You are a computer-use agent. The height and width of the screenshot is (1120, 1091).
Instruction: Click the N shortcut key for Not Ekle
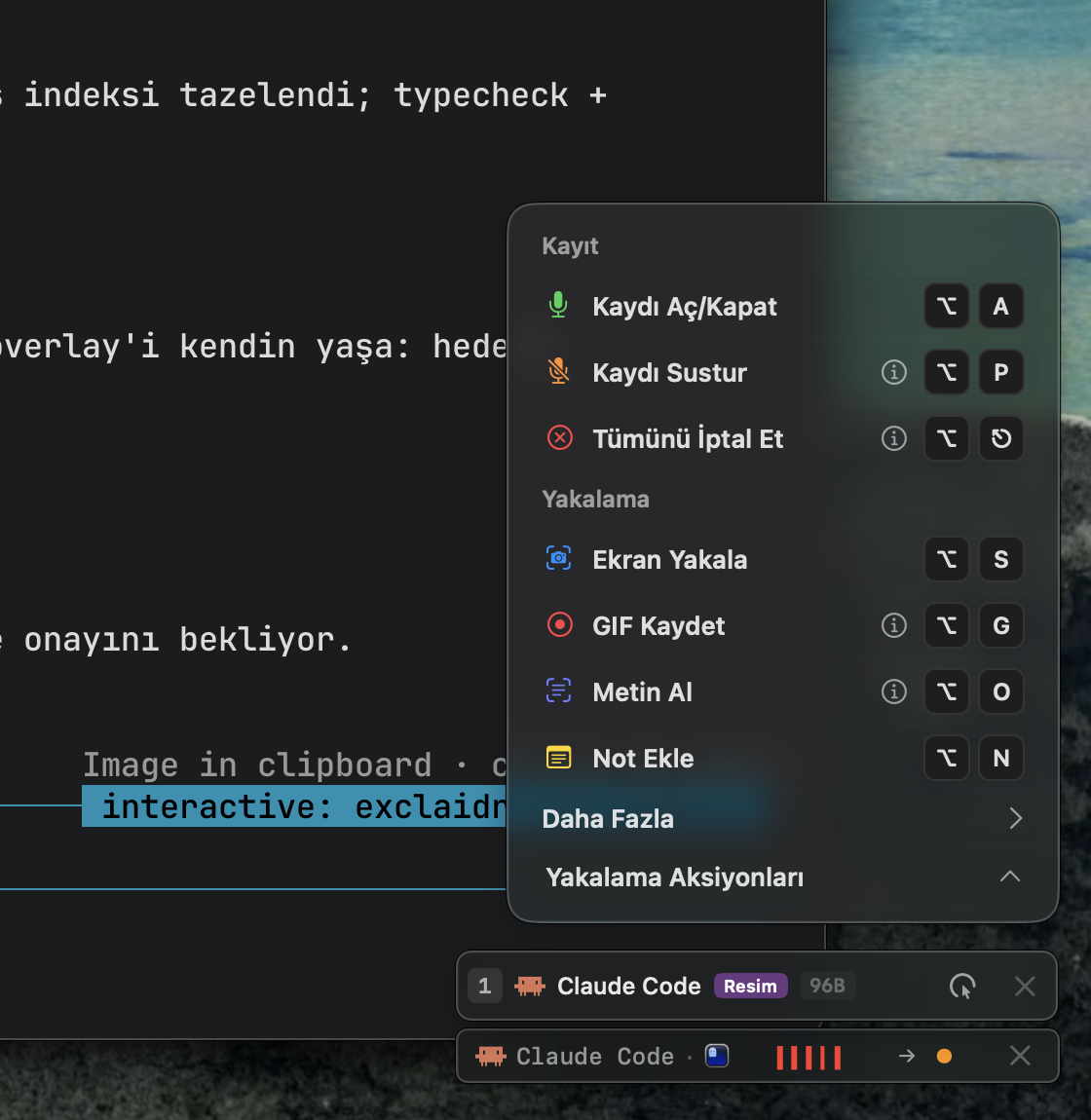click(x=1001, y=757)
